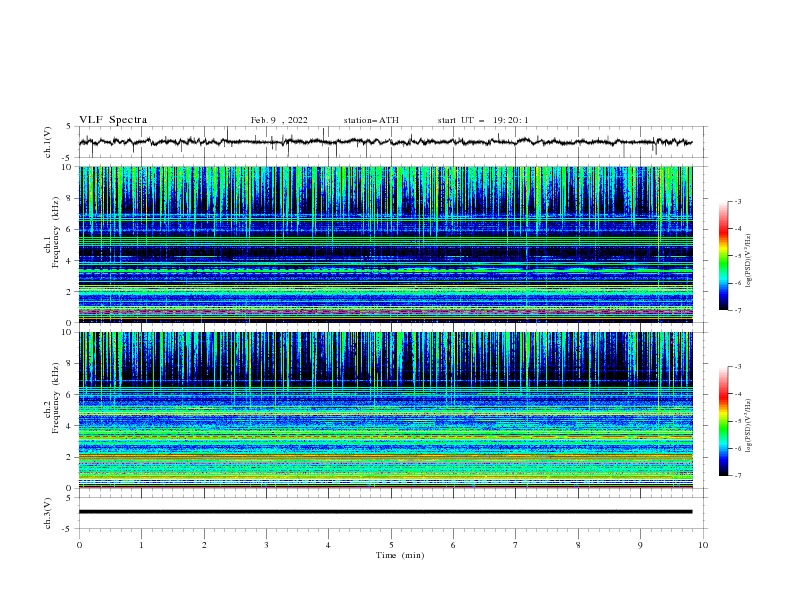This screenshot has width=792, height=612.
Task: Click the lower PSD color scale bar
Action: [723, 421]
